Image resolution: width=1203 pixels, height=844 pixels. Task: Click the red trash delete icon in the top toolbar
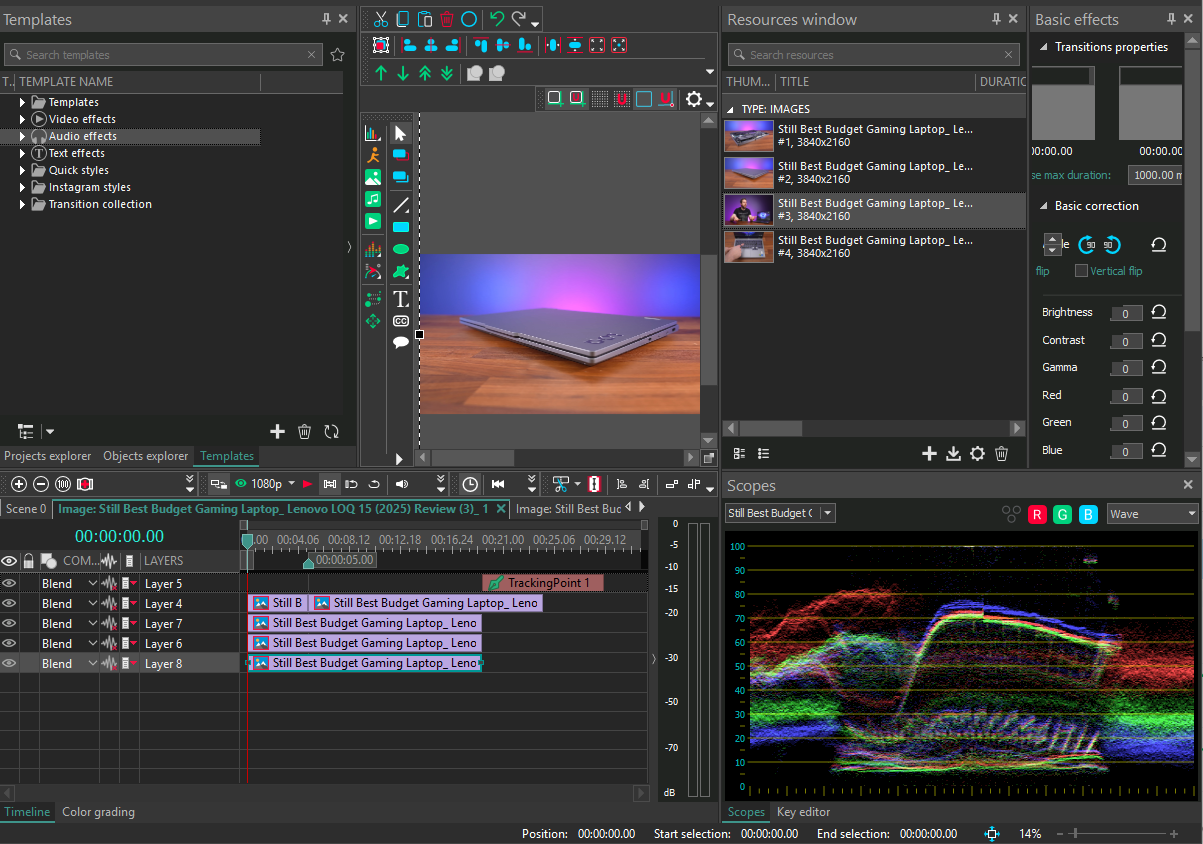[x=447, y=19]
